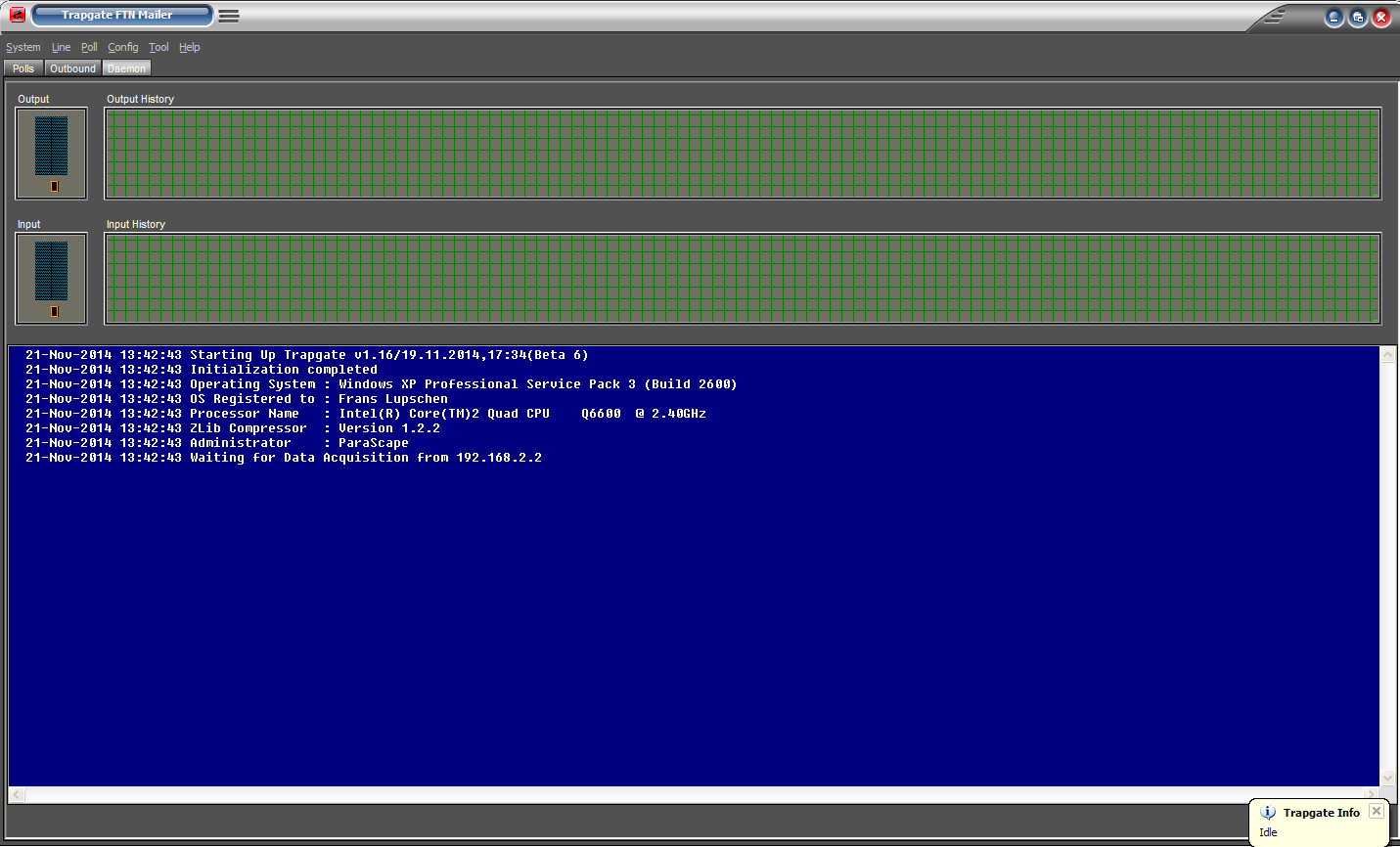1400x847 pixels.
Task: Minimize the Trapgate window
Action: pyautogui.click(x=1333, y=18)
